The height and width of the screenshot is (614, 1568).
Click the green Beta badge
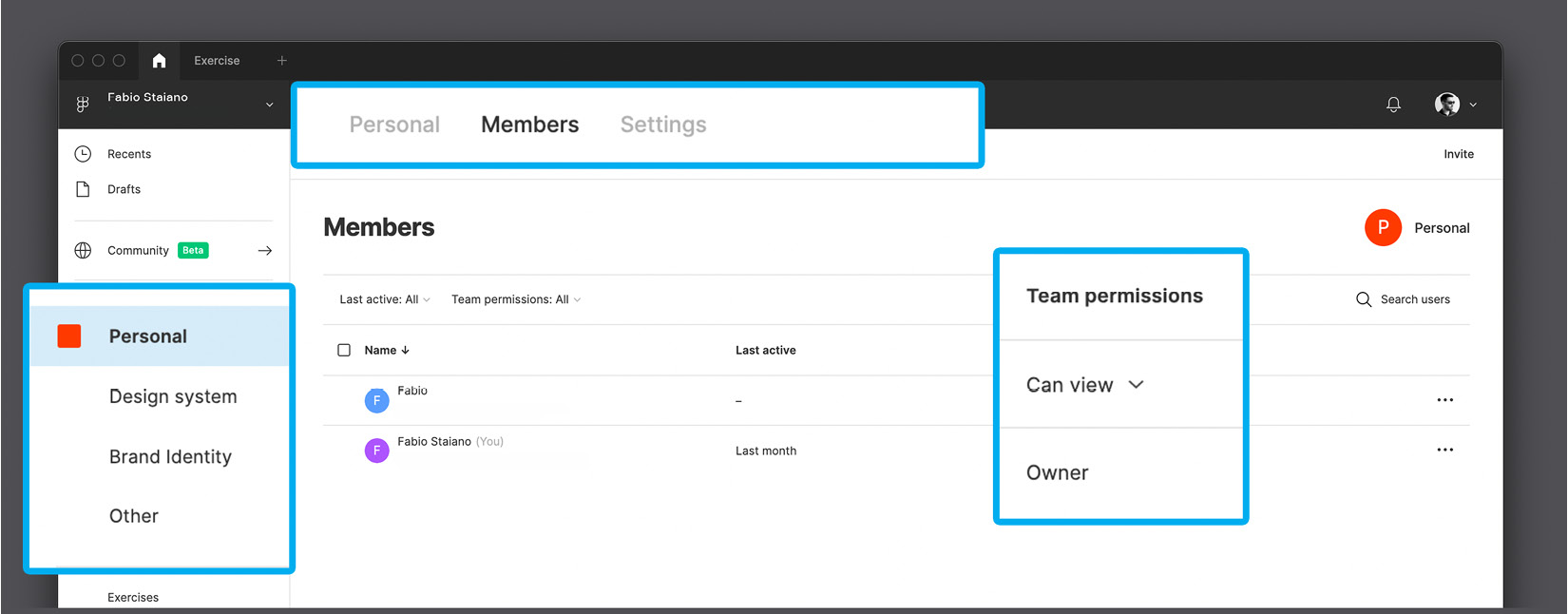(193, 250)
